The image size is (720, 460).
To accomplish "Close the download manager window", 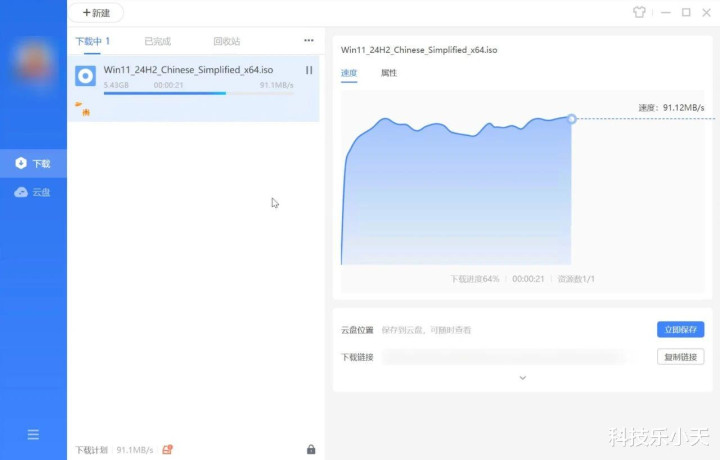I will click(x=707, y=12).
